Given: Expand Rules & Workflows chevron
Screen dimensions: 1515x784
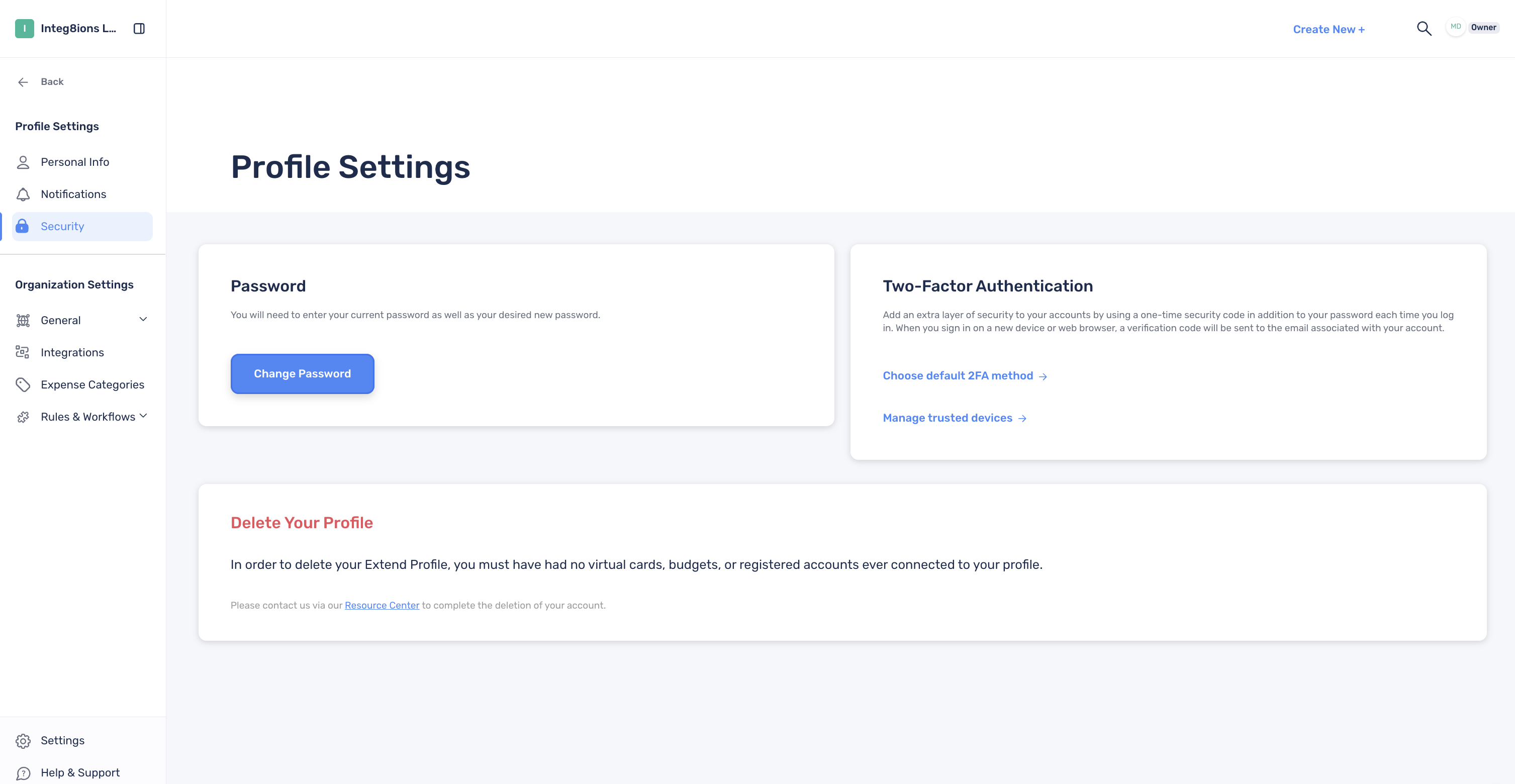Looking at the screenshot, I should point(143,417).
